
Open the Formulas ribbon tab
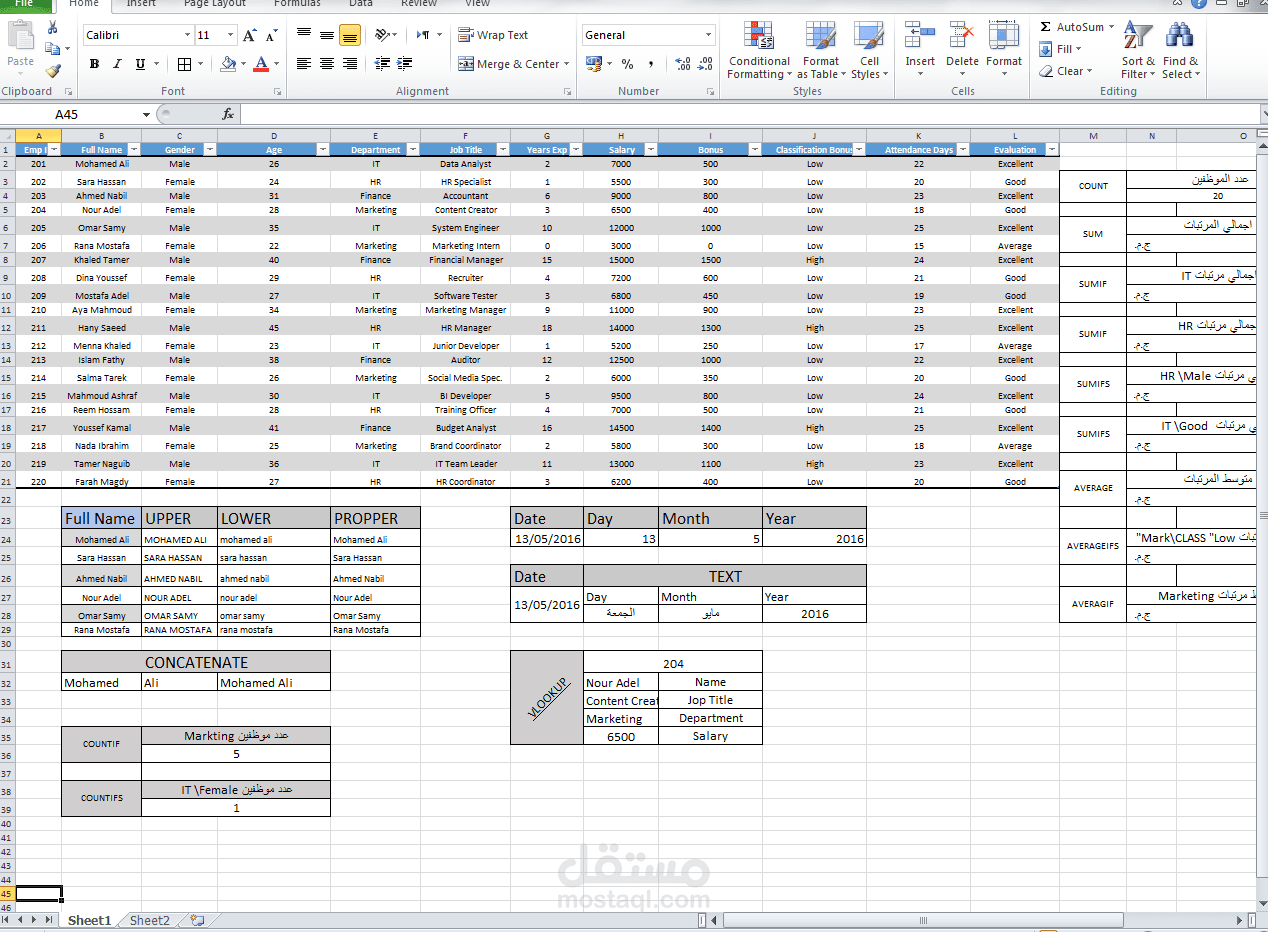297,4
